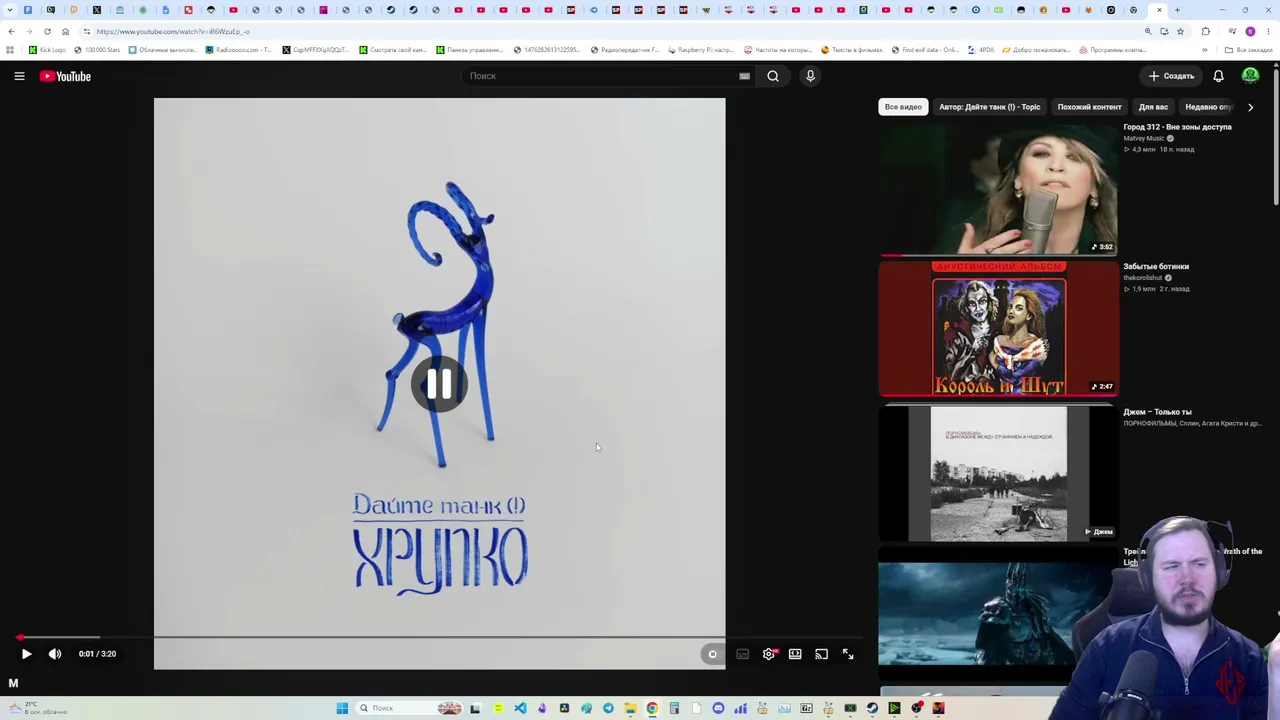The image size is (1280, 720).
Task: Expand hidden bookmarks with the chevron
Action: pyautogui.click(x=1205, y=50)
